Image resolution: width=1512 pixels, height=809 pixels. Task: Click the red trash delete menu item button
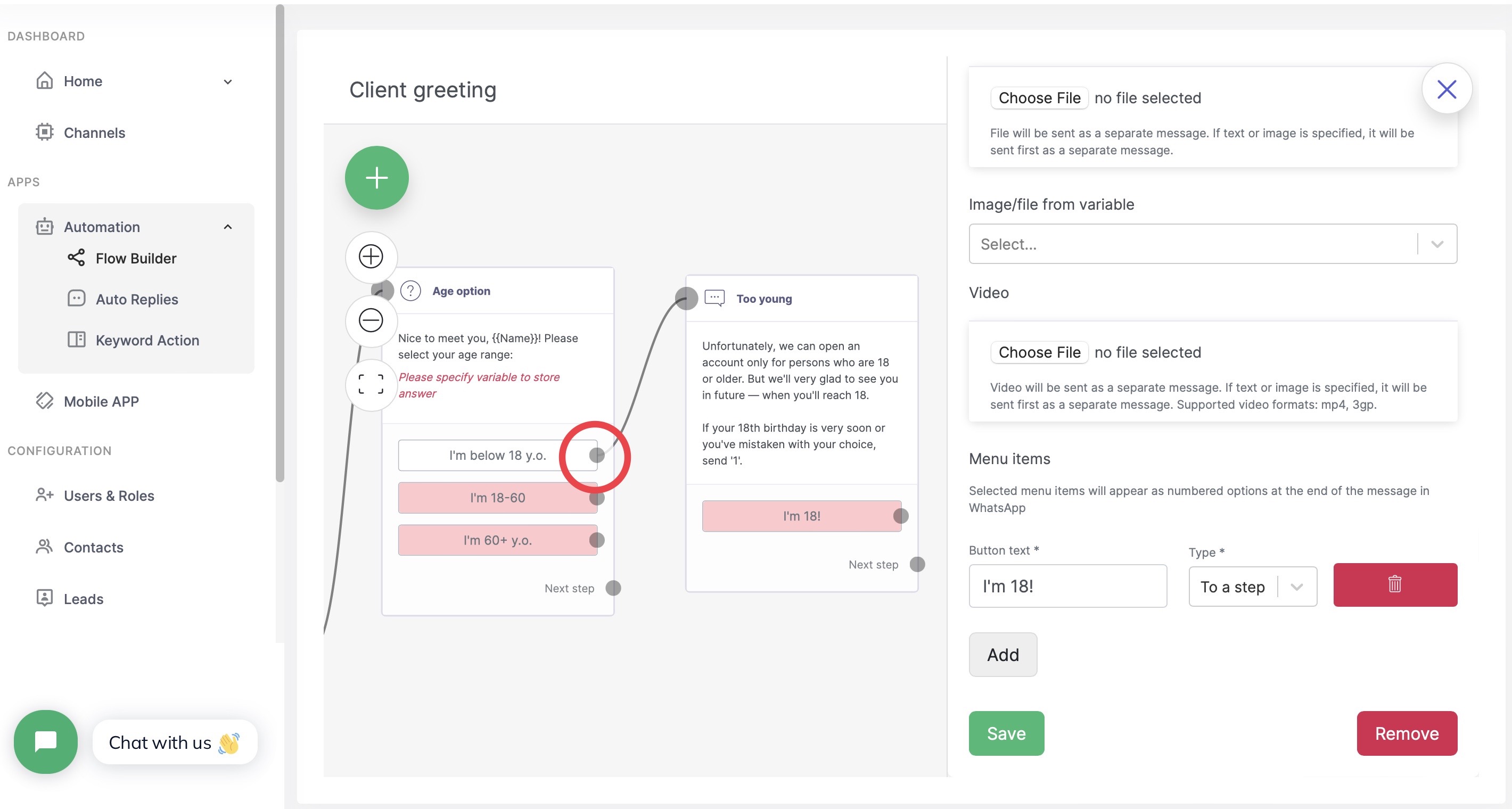1394,584
